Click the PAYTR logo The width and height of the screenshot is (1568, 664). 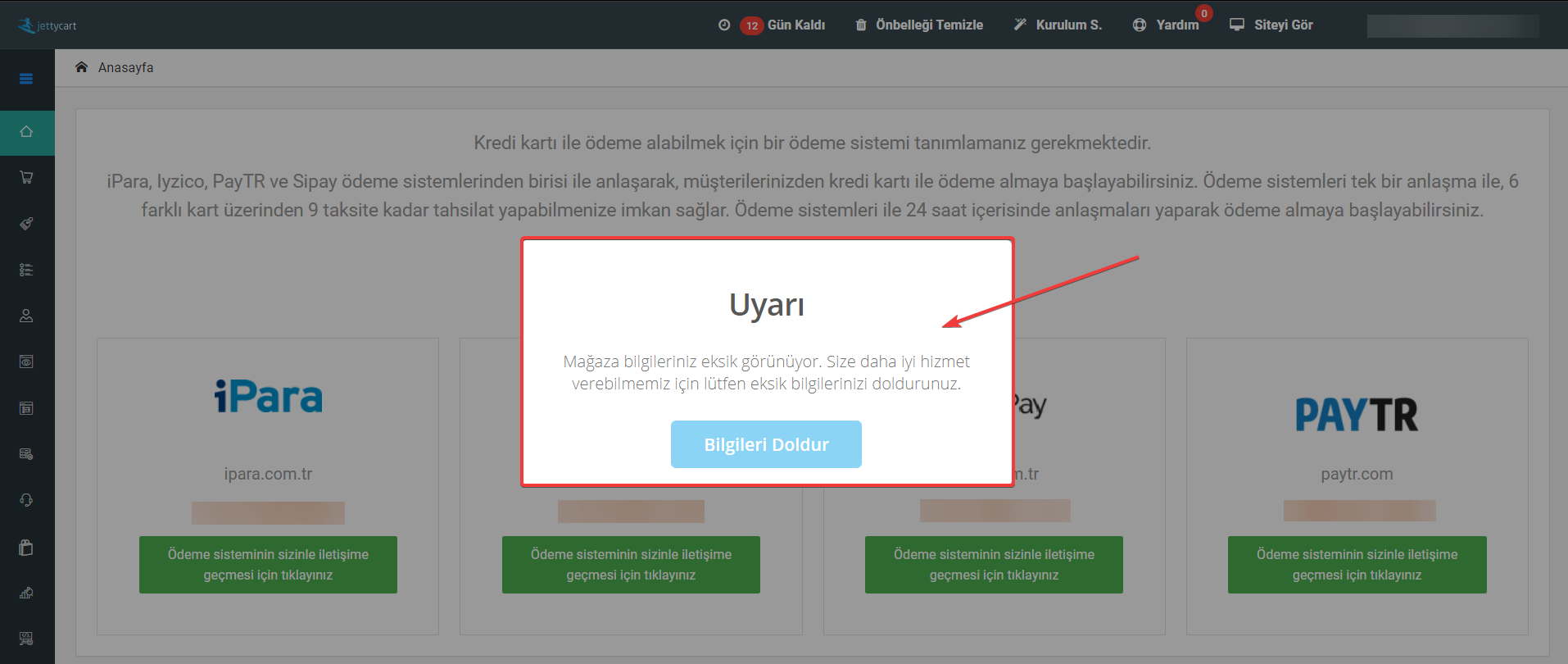click(1357, 415)
